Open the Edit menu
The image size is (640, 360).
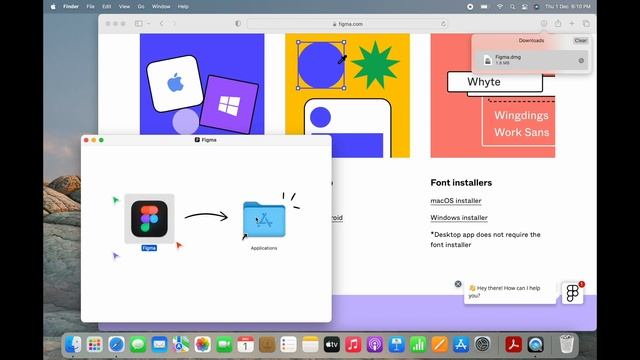[x=107, y=7]
